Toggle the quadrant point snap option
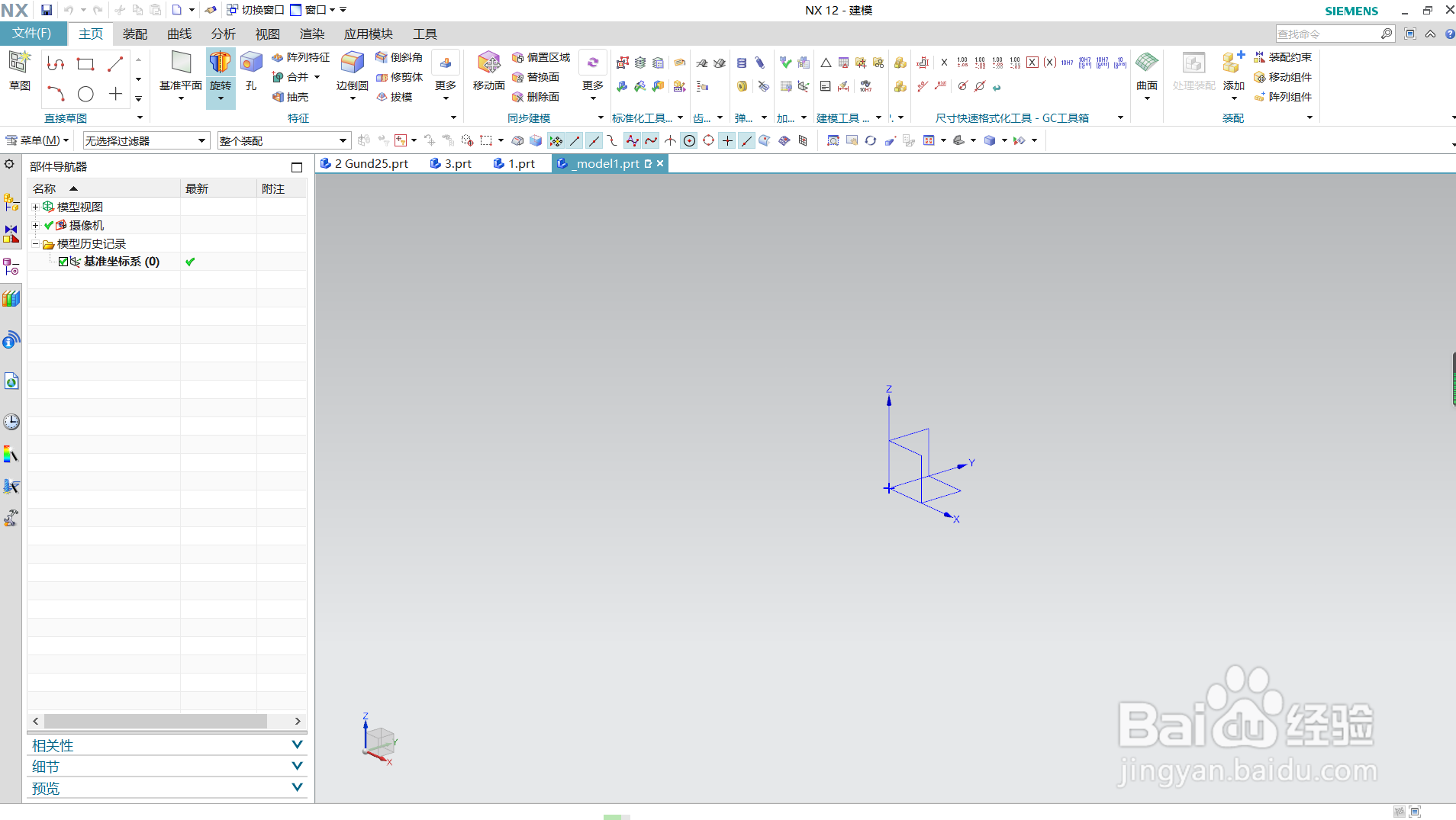Screen dimensions: 1456x820 [709, 140]
